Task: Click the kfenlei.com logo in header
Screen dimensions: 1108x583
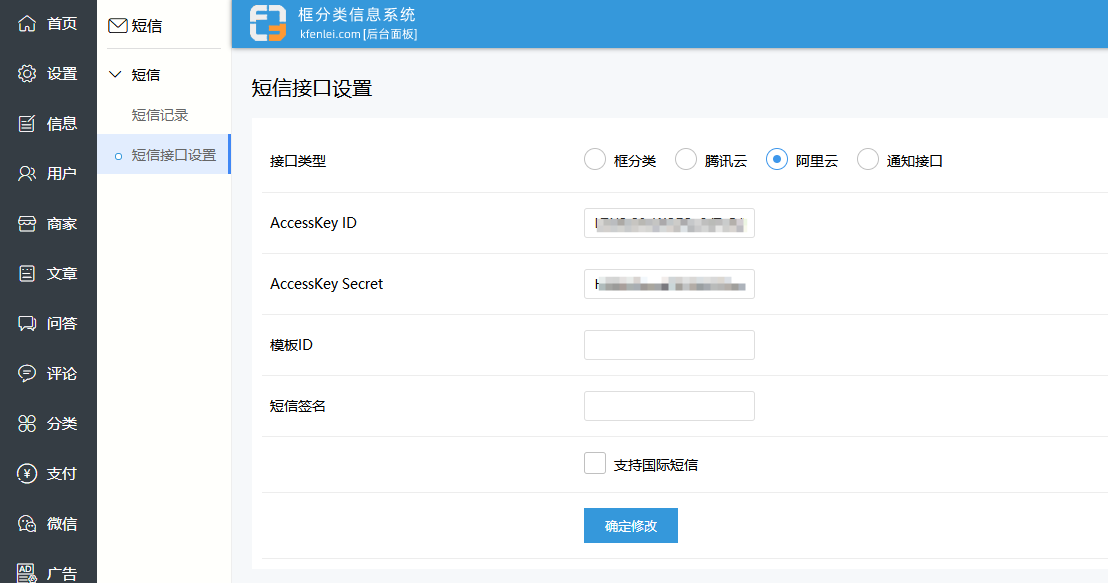Action: coord(268,23)
